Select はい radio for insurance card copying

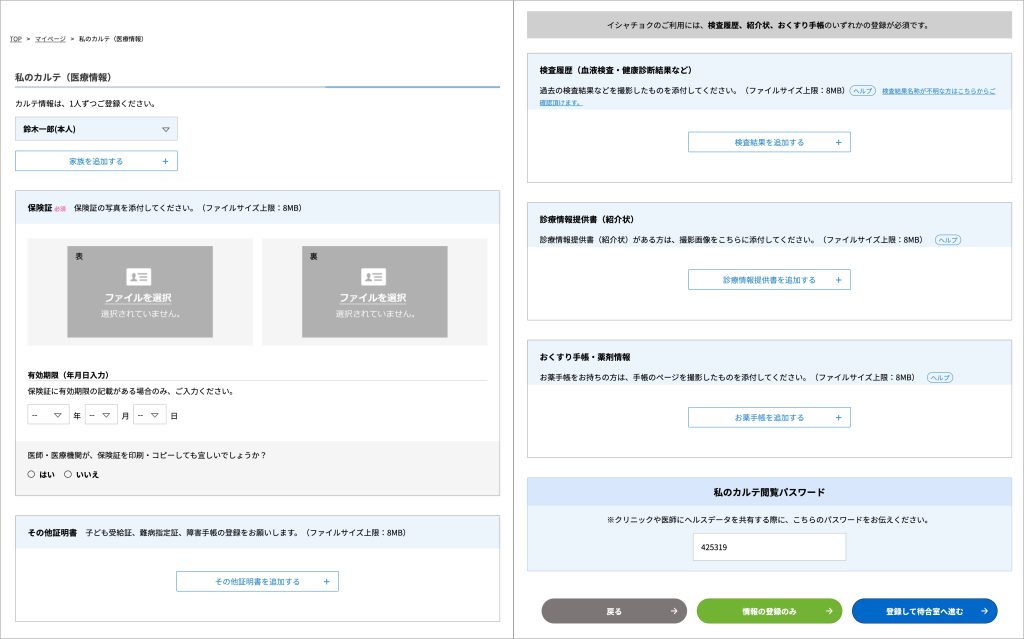31,474
